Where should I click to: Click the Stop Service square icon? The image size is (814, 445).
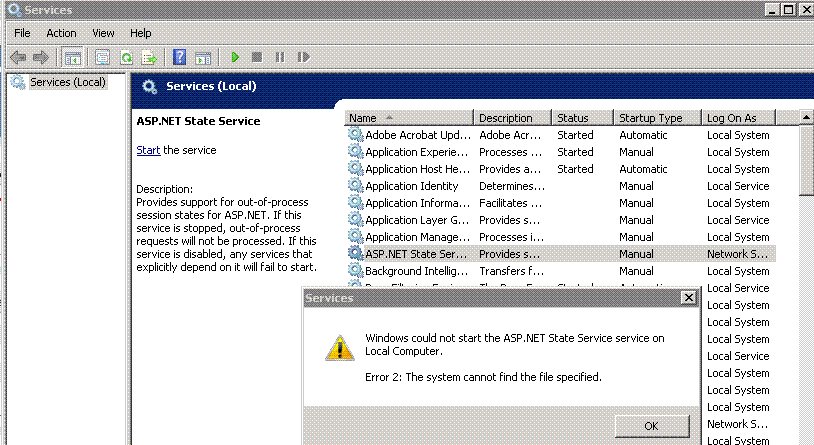coord(257,58)
